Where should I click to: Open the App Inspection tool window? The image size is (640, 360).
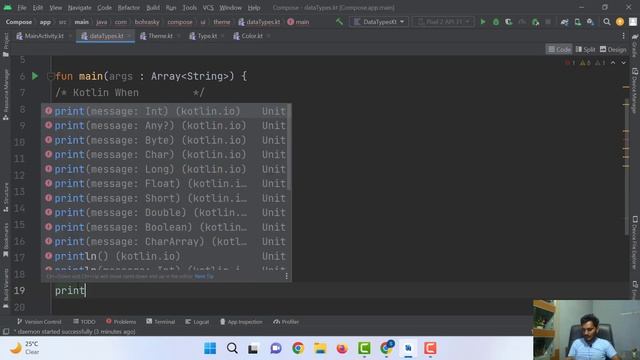(241, 322)
